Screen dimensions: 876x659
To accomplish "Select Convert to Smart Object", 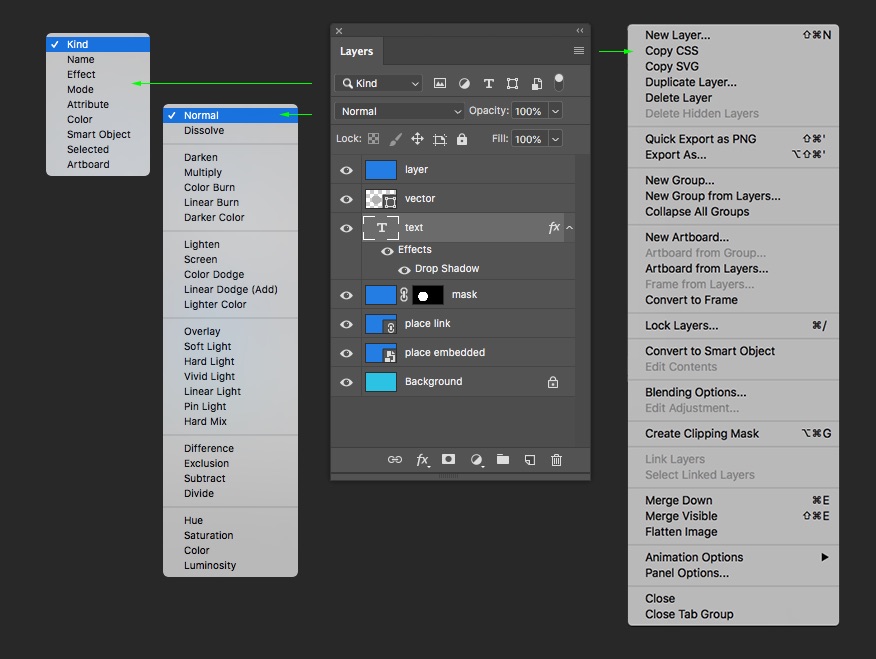I will [x=709, y=351].
